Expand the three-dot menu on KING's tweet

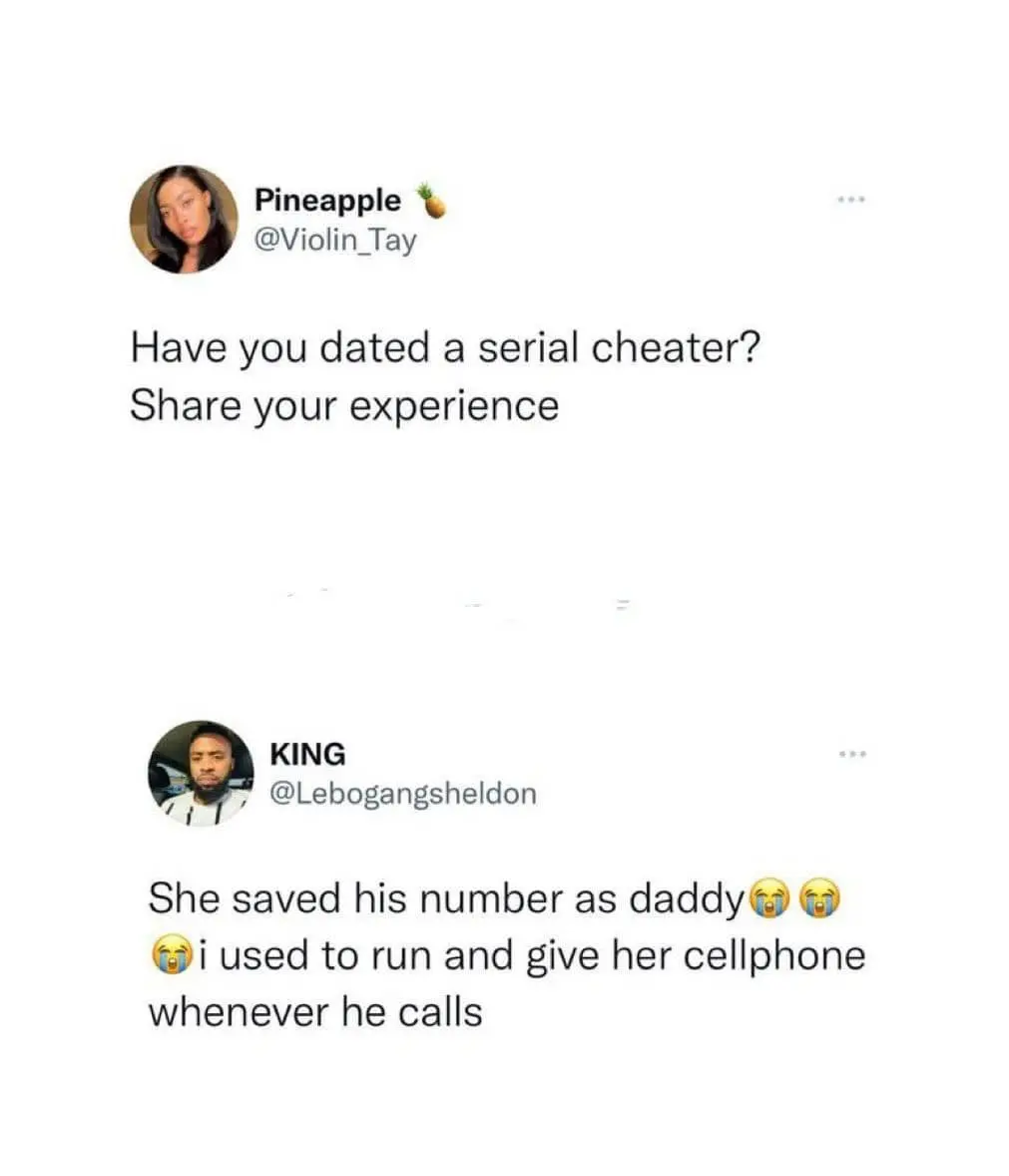point(852,753)
